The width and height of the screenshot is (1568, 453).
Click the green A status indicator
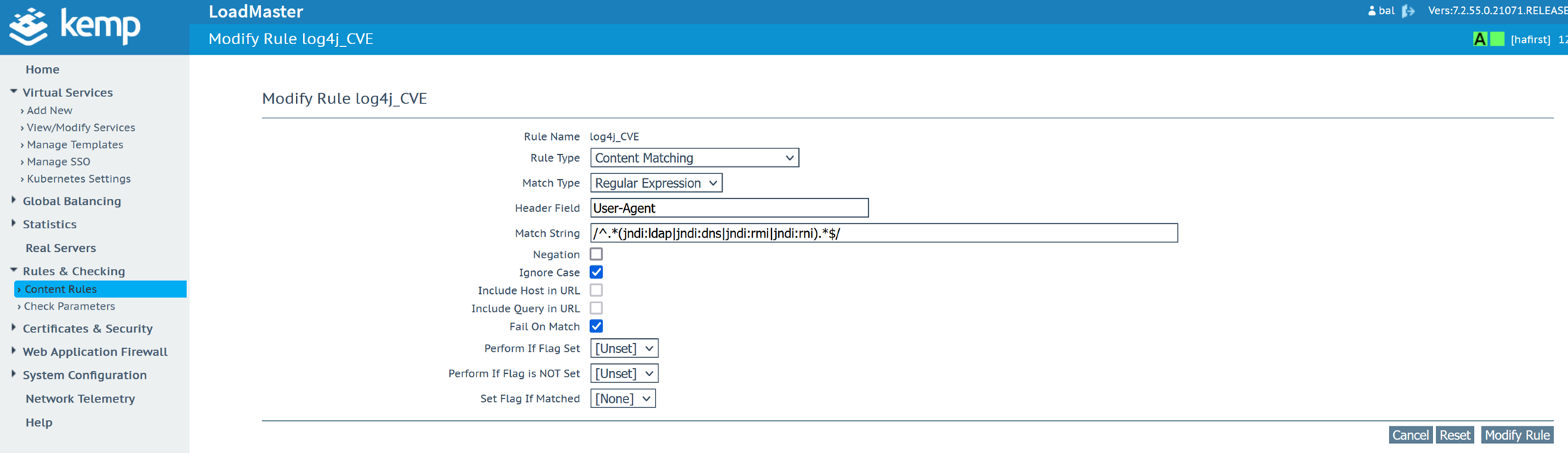(x=1480, y=39)
